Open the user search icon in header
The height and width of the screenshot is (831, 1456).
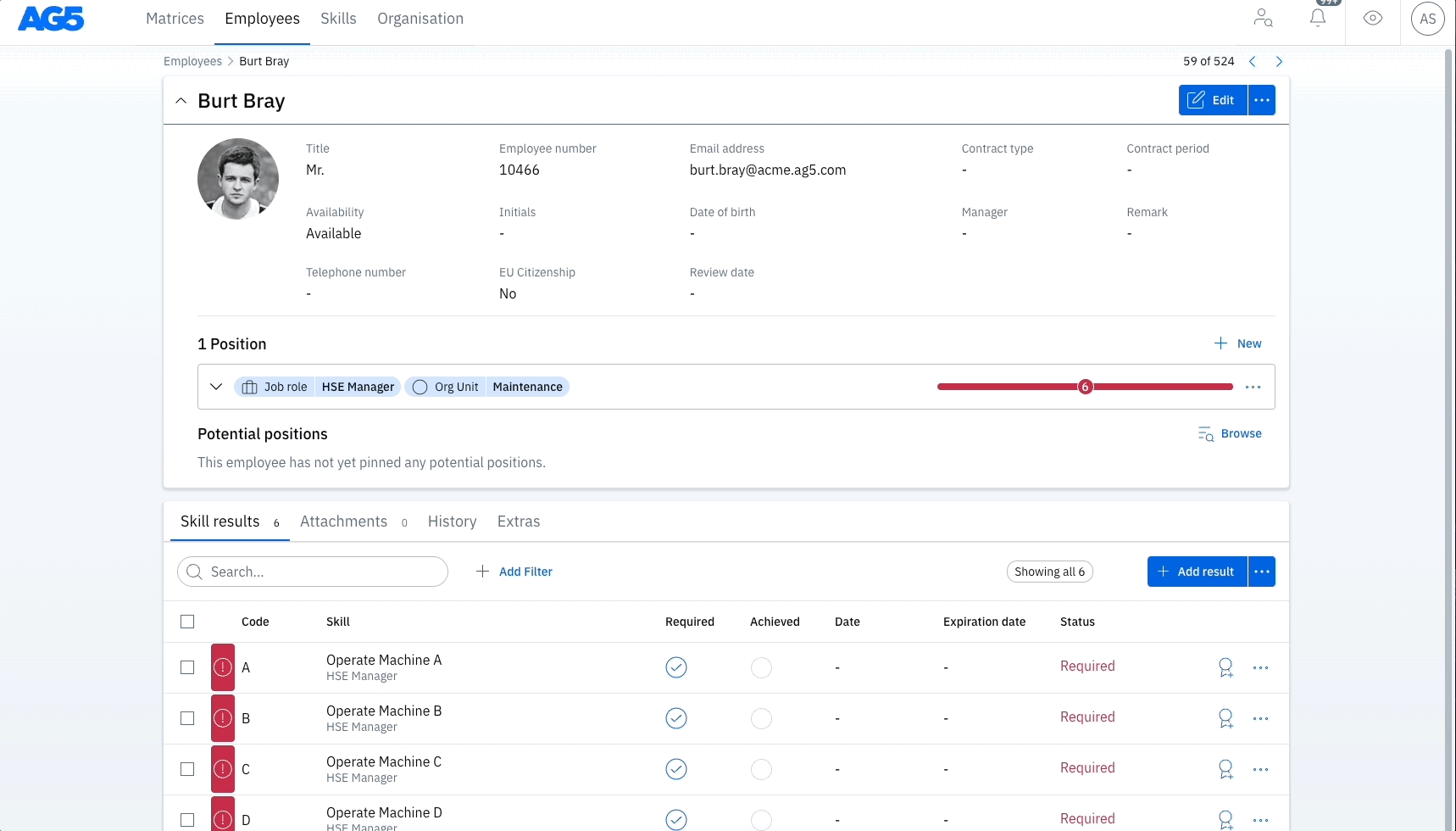[x=1263, y=18]
